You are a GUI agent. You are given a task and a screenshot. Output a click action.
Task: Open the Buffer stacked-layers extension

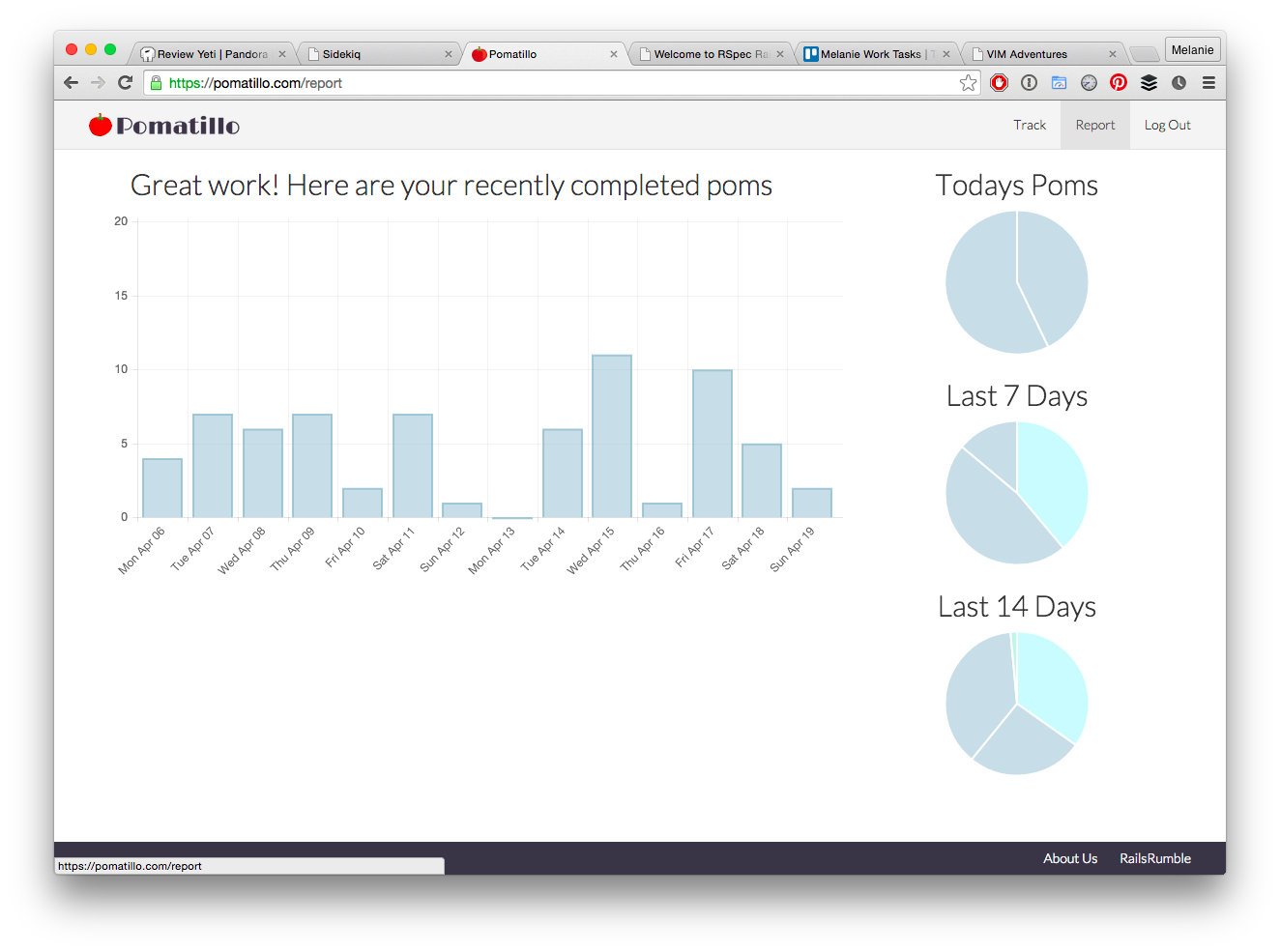tap(1149, 83)
